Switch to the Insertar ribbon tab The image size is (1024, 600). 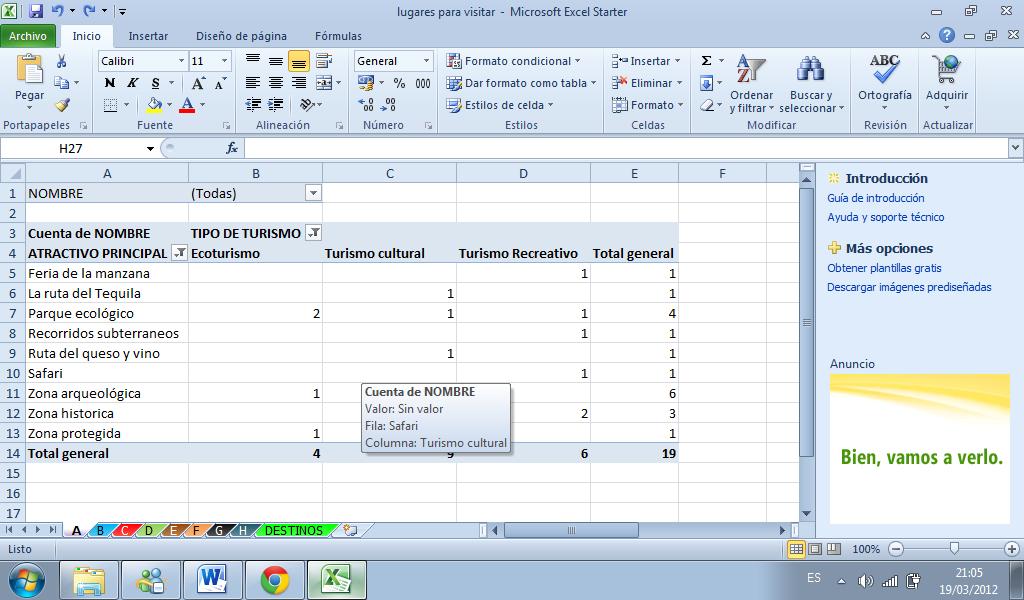150,35
